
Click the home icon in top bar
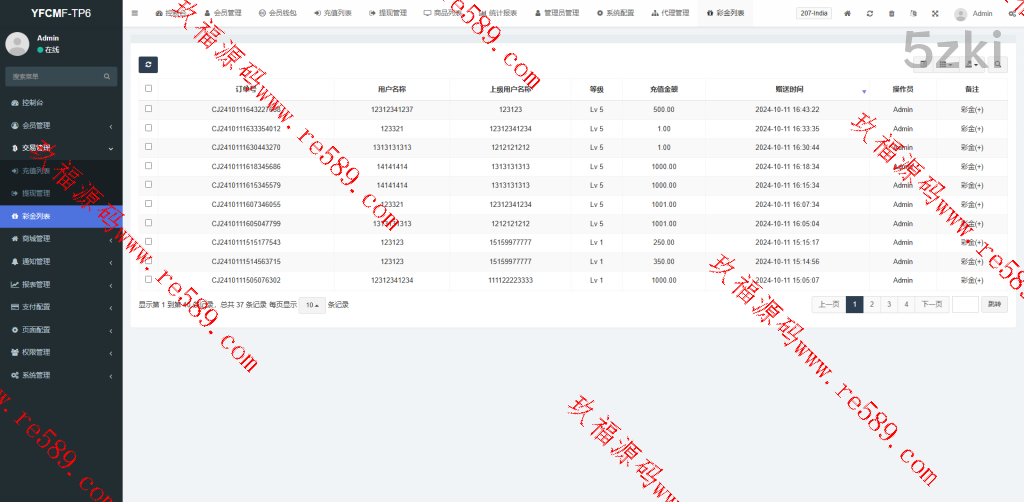click(848, 14)
